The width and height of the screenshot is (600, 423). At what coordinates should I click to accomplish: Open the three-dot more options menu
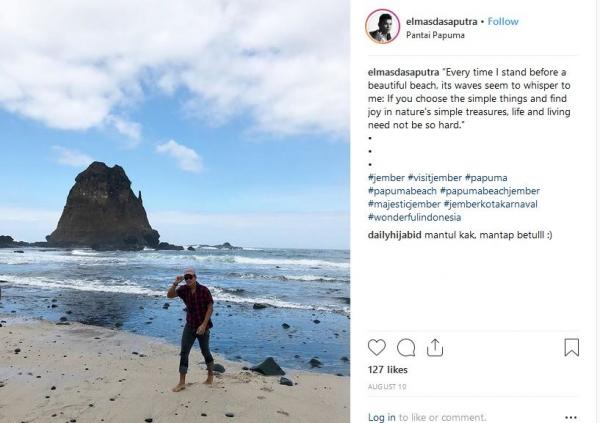point(571,417)
